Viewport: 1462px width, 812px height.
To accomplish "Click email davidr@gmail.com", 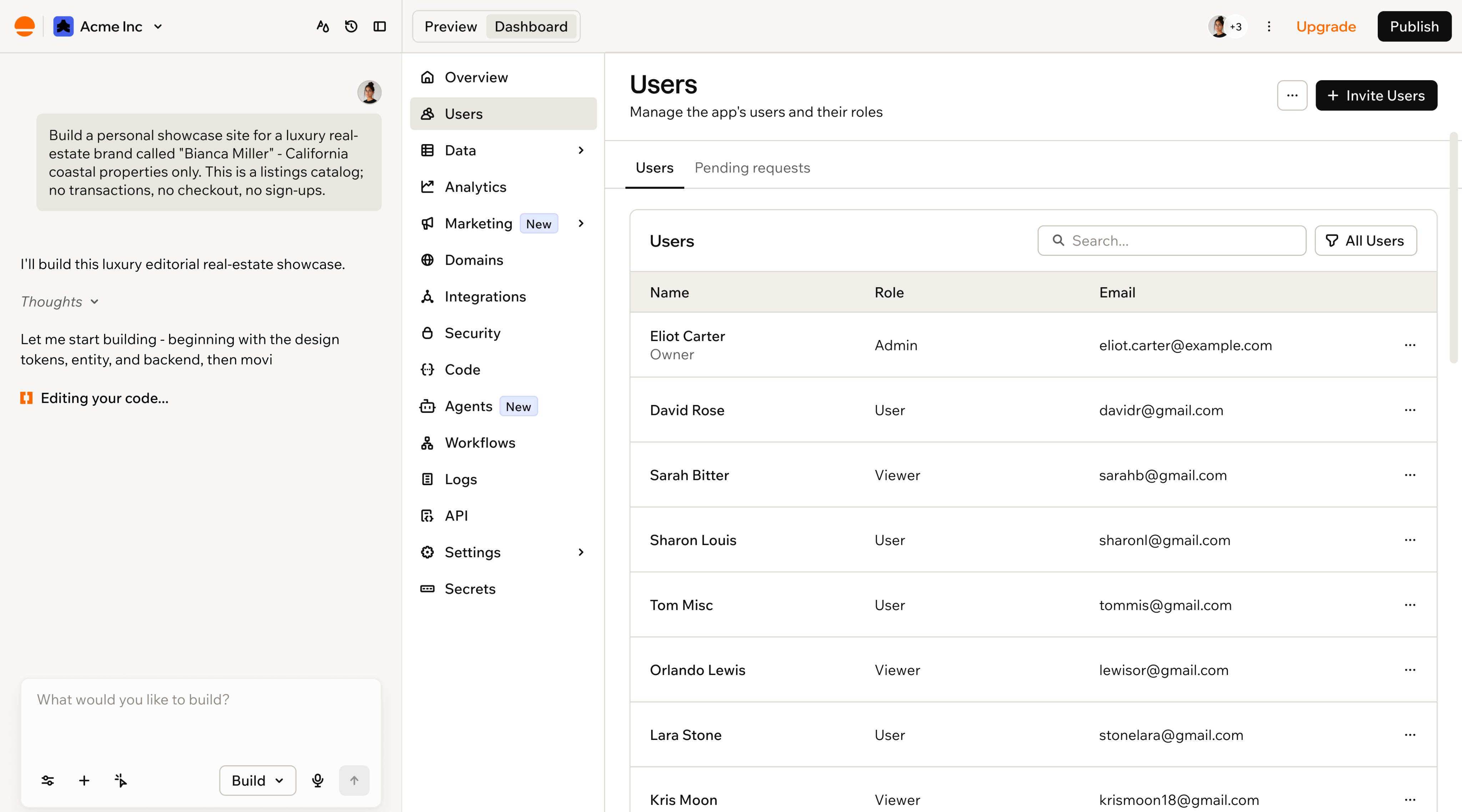I will pyautogui.click(x=1161, y=410).
